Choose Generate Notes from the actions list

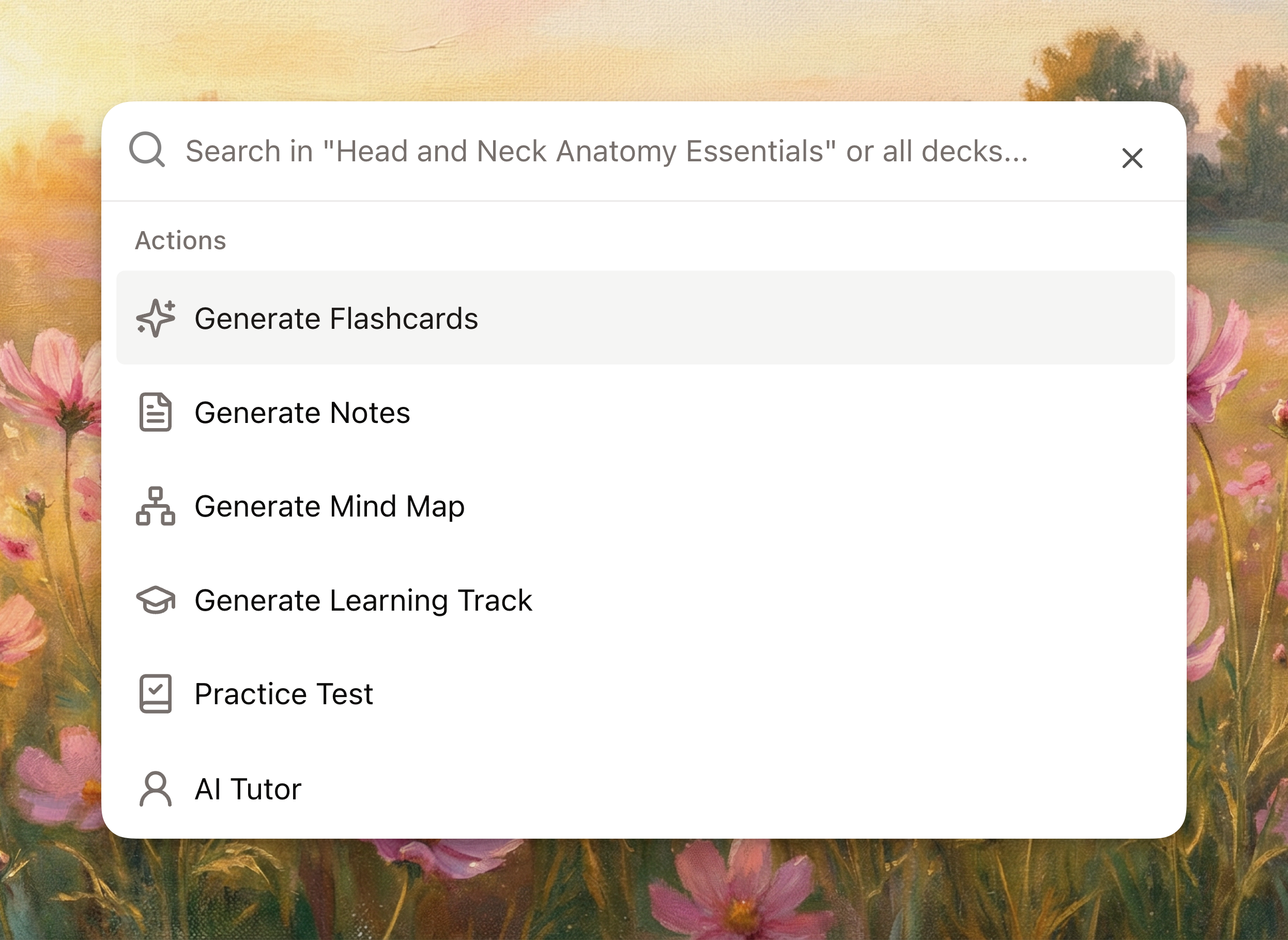[x=302, y=412]
